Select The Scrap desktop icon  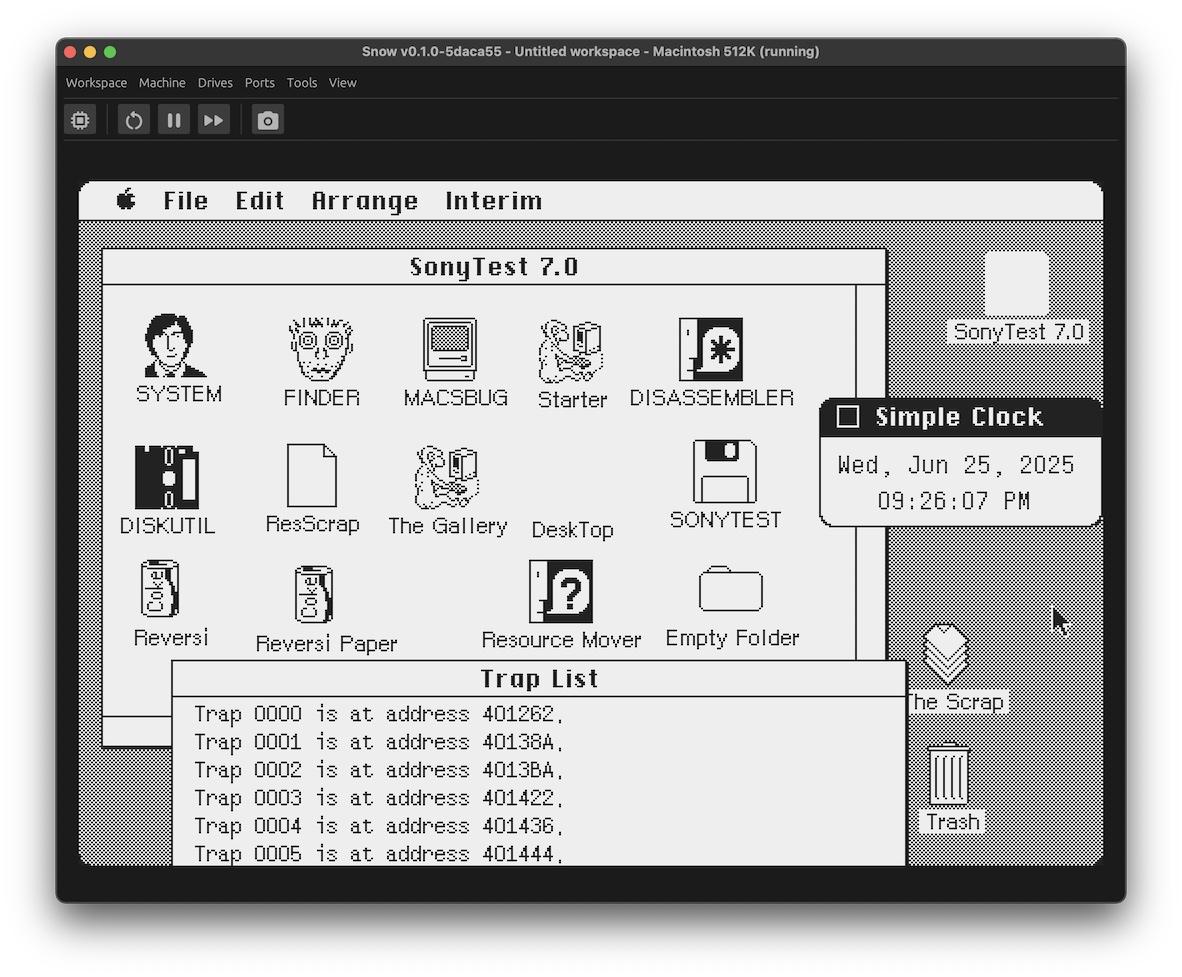click(946, 654)
